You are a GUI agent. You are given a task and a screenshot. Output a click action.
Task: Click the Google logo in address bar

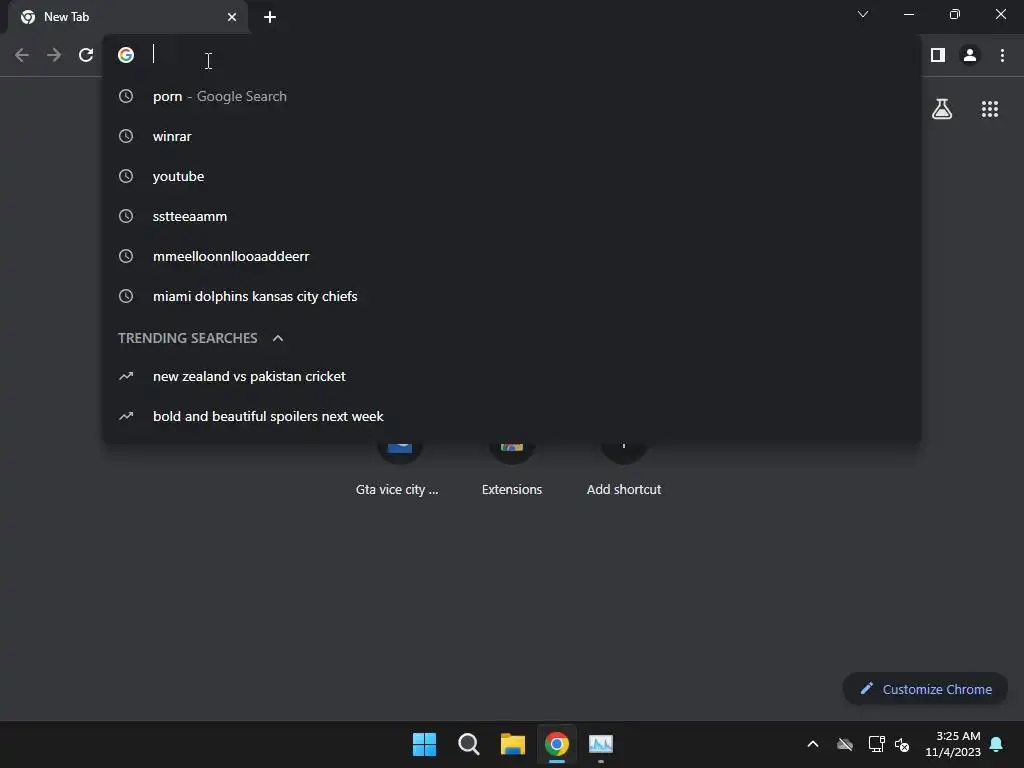[126, 55]
